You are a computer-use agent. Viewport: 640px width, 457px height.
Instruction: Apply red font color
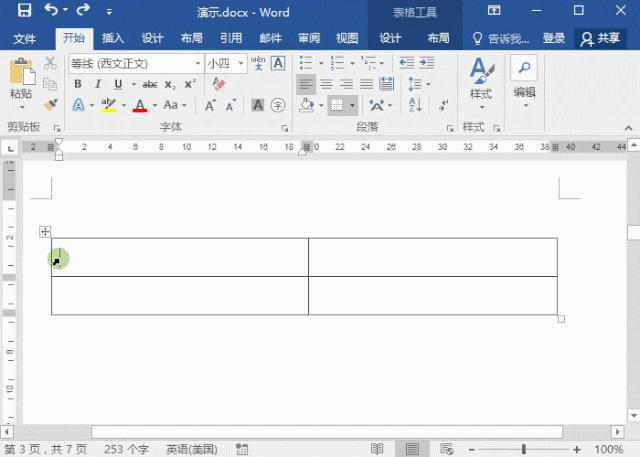pyautogui.click(x=140, y=105)
